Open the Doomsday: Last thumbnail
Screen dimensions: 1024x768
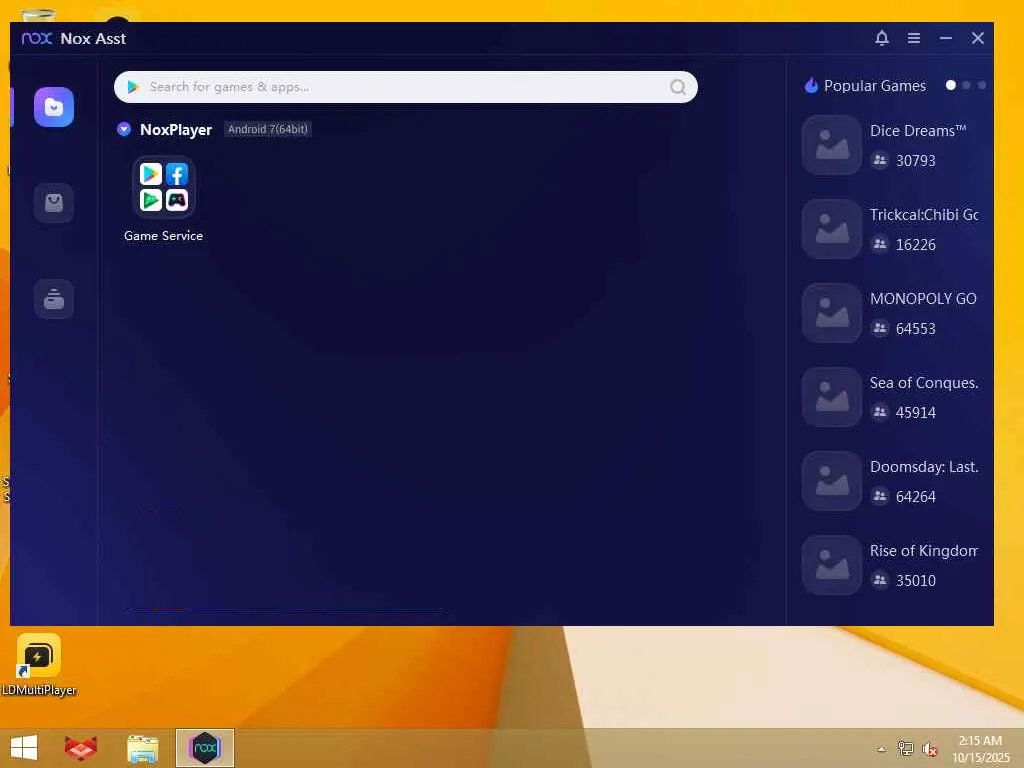click(832, 481)
